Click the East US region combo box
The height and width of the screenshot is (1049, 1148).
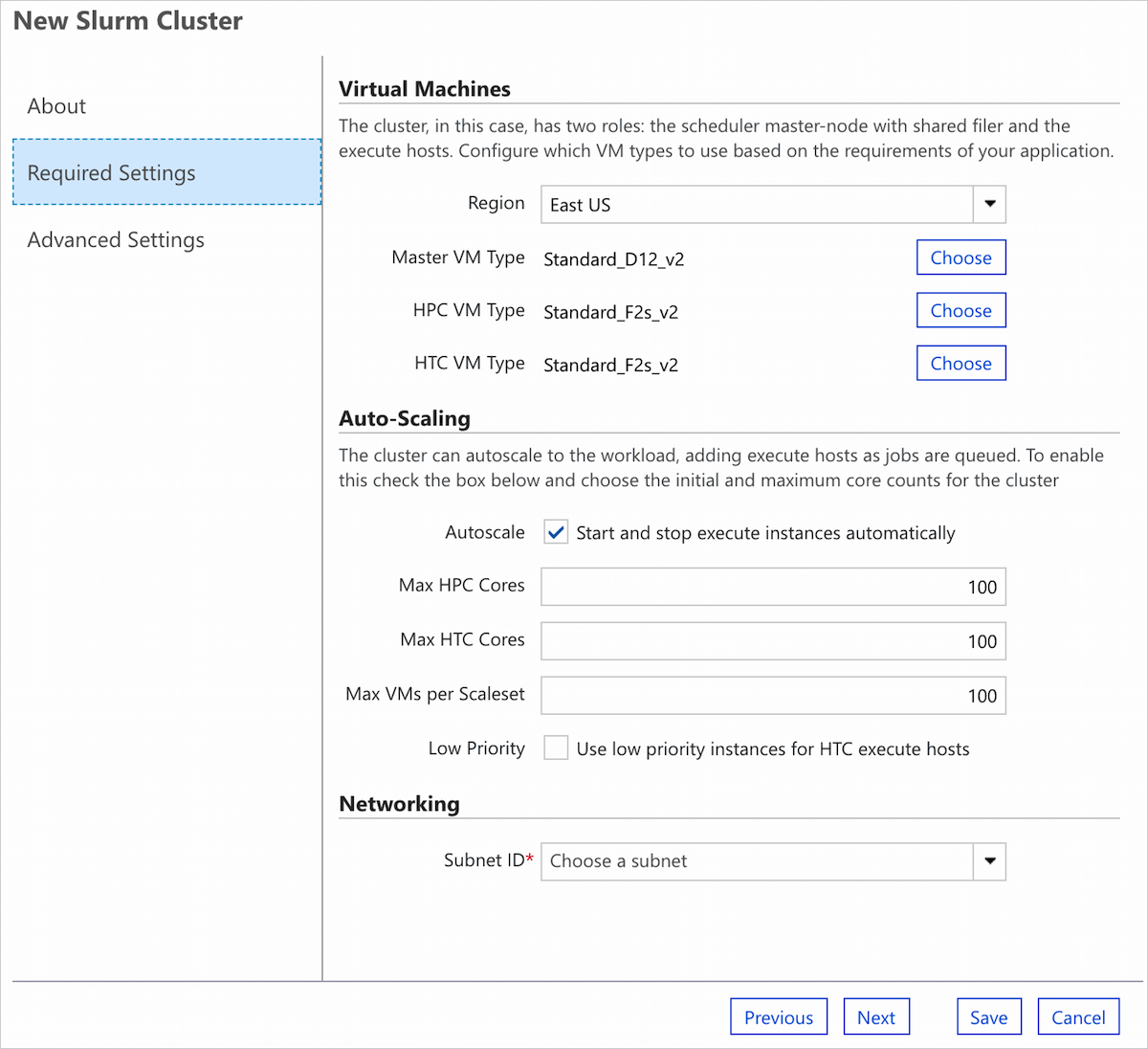tap(757, 205)
